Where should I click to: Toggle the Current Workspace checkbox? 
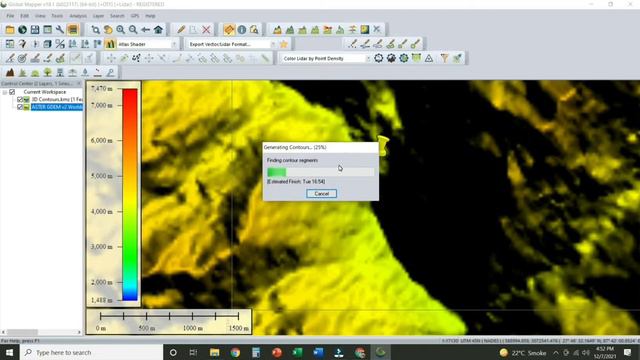click(x=12, y=92)
